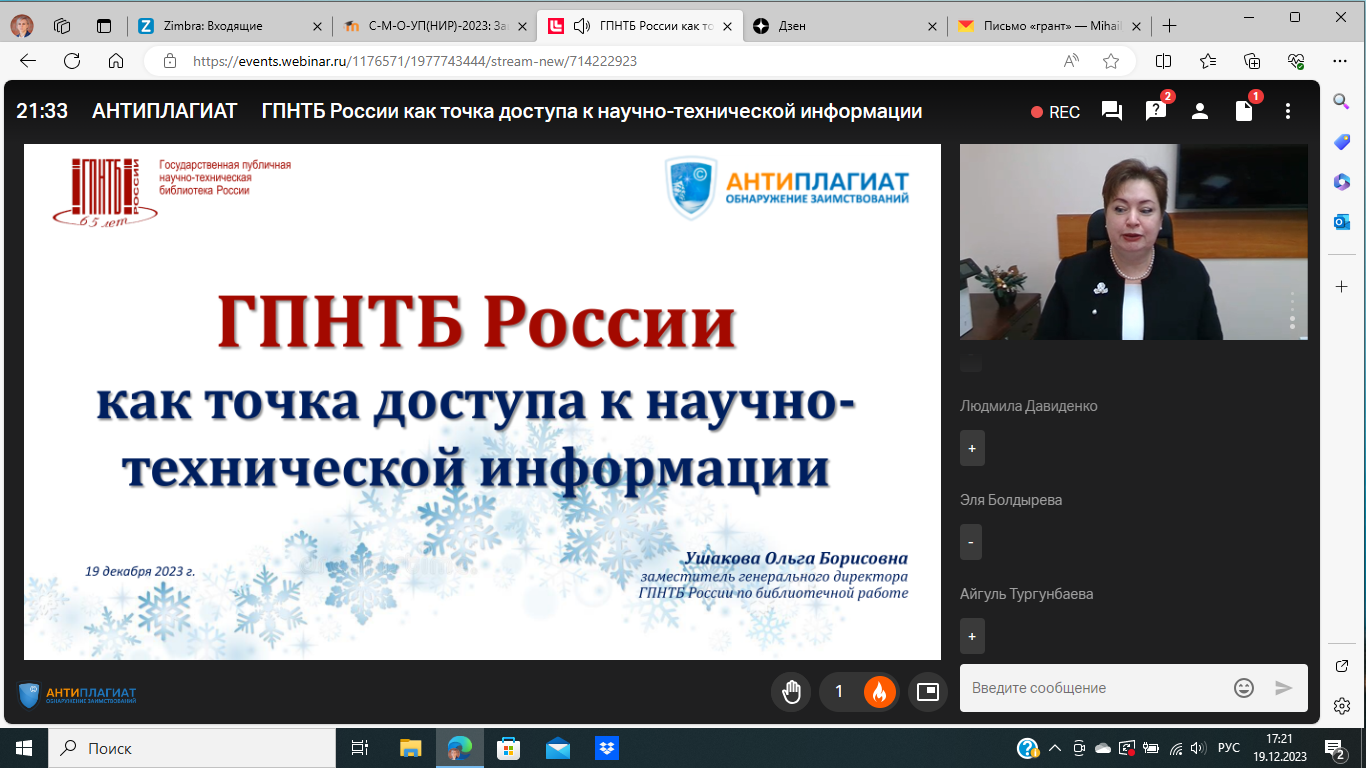
Task: Open the favorites list
Action: [x=1207, y=61]
